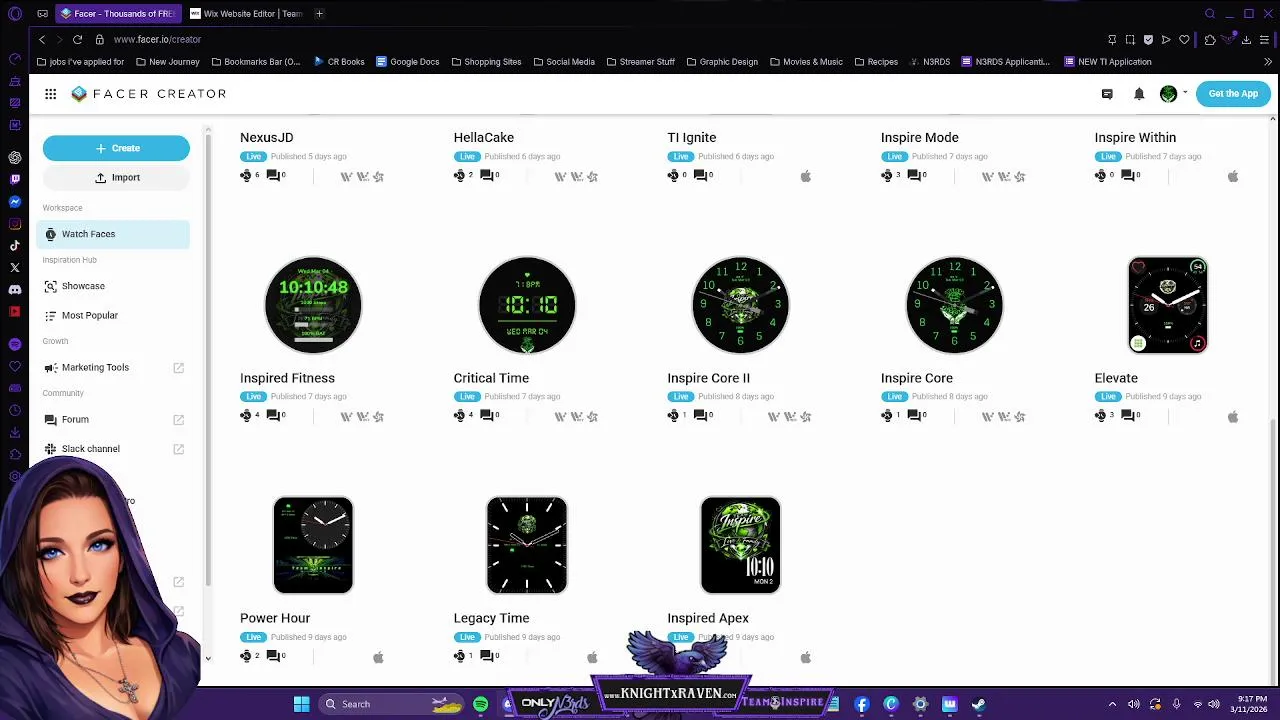Open the Slack channel link
Image resolution: width=1280 pixels, height=720 pixels.
pyautogui.click(x=90, y=448)
